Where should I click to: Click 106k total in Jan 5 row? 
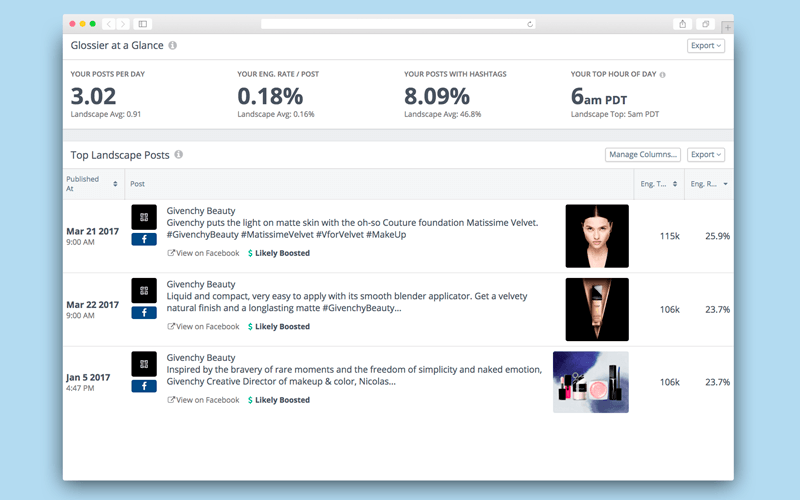[669, 382]
